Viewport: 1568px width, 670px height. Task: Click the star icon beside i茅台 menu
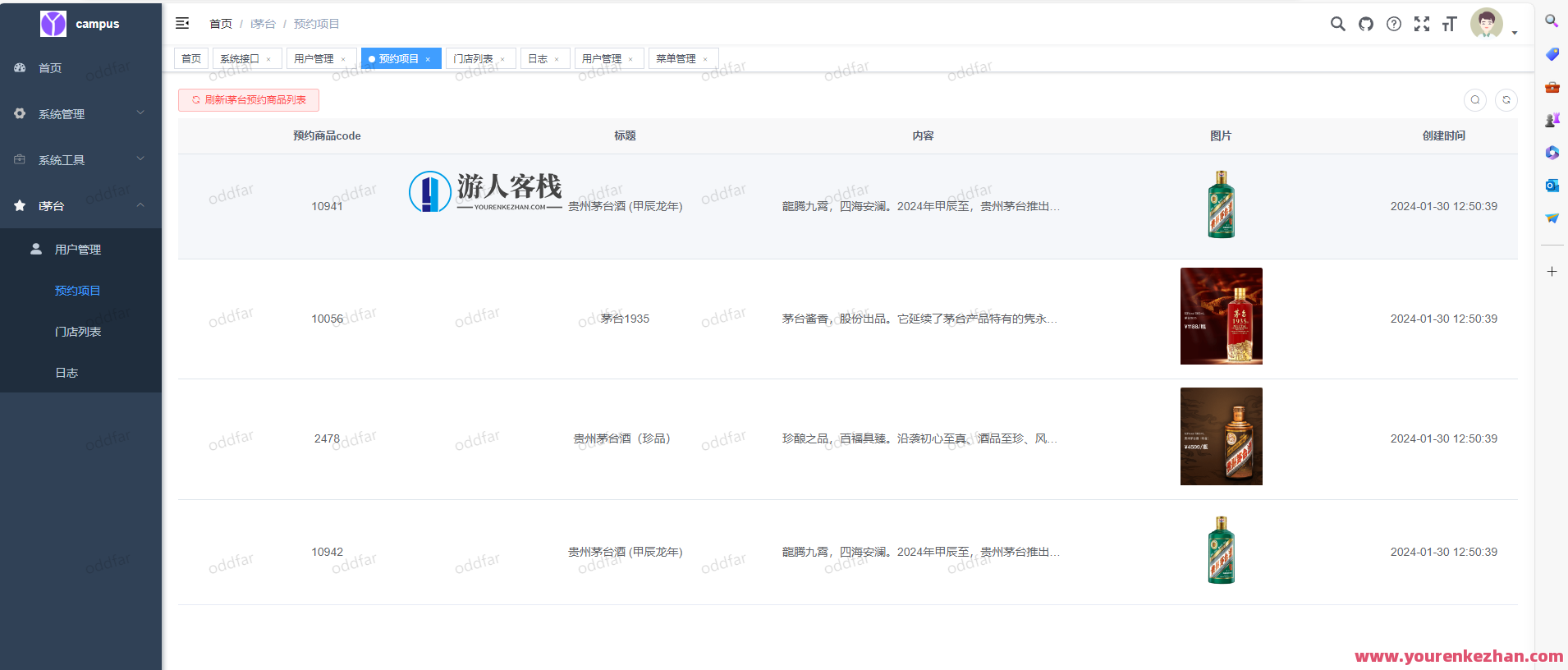(x=20, y=205)
